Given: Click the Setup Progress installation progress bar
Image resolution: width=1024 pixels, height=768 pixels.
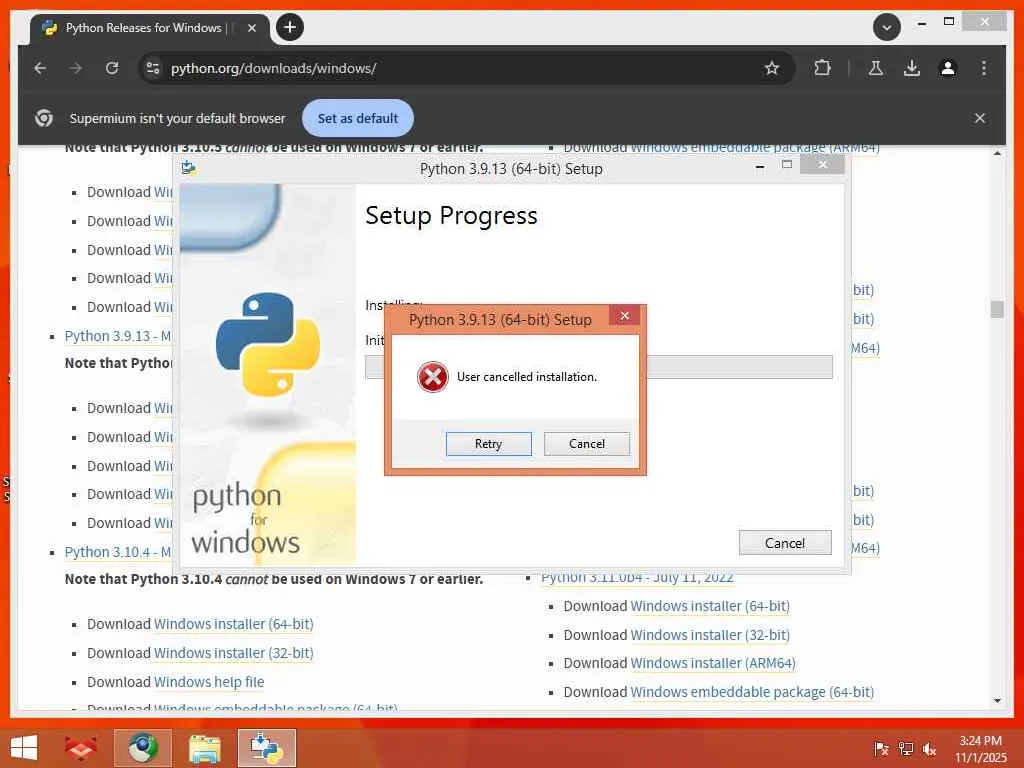Looking at the screenshot, I should [599, 367].
